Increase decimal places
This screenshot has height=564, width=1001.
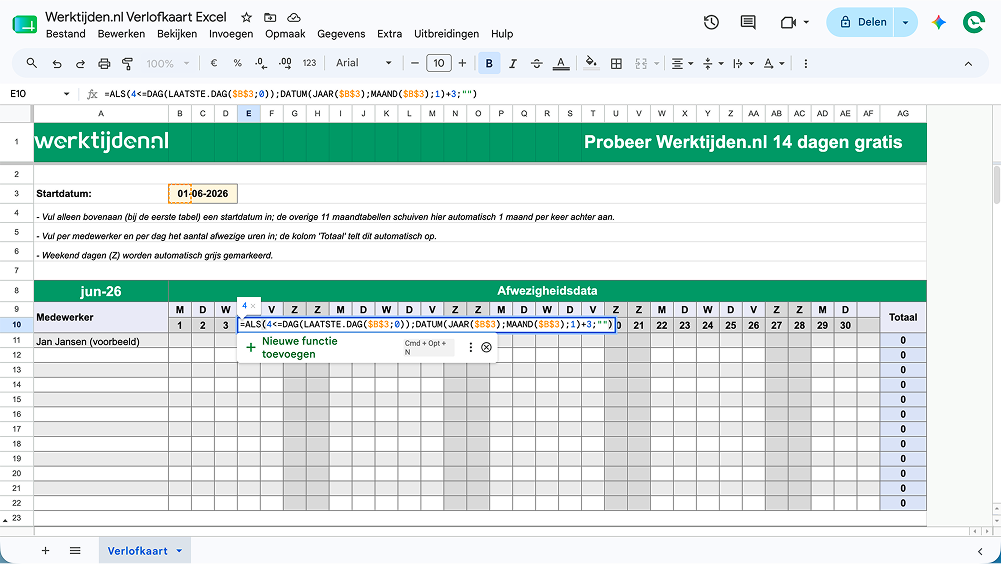285,63
